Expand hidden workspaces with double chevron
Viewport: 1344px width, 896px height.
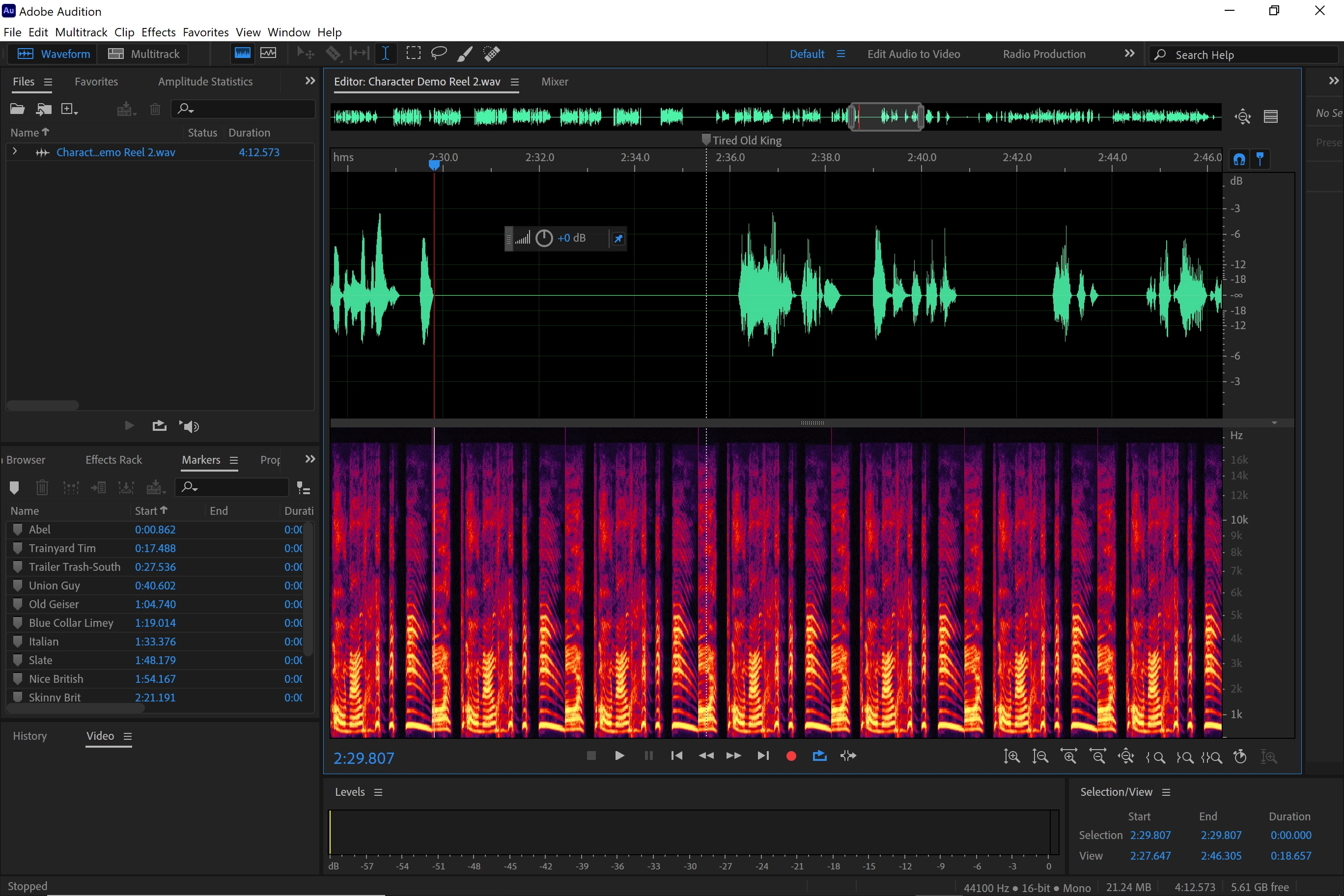tap(1129, 54)
